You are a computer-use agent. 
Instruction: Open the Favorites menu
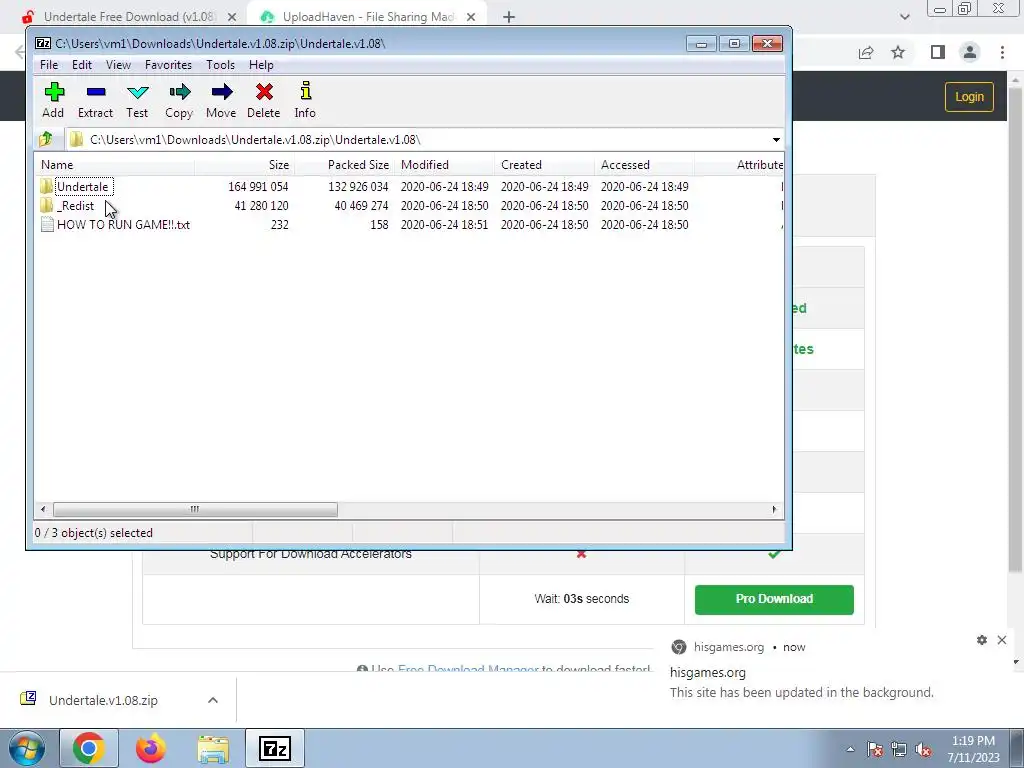click(168, 65)
